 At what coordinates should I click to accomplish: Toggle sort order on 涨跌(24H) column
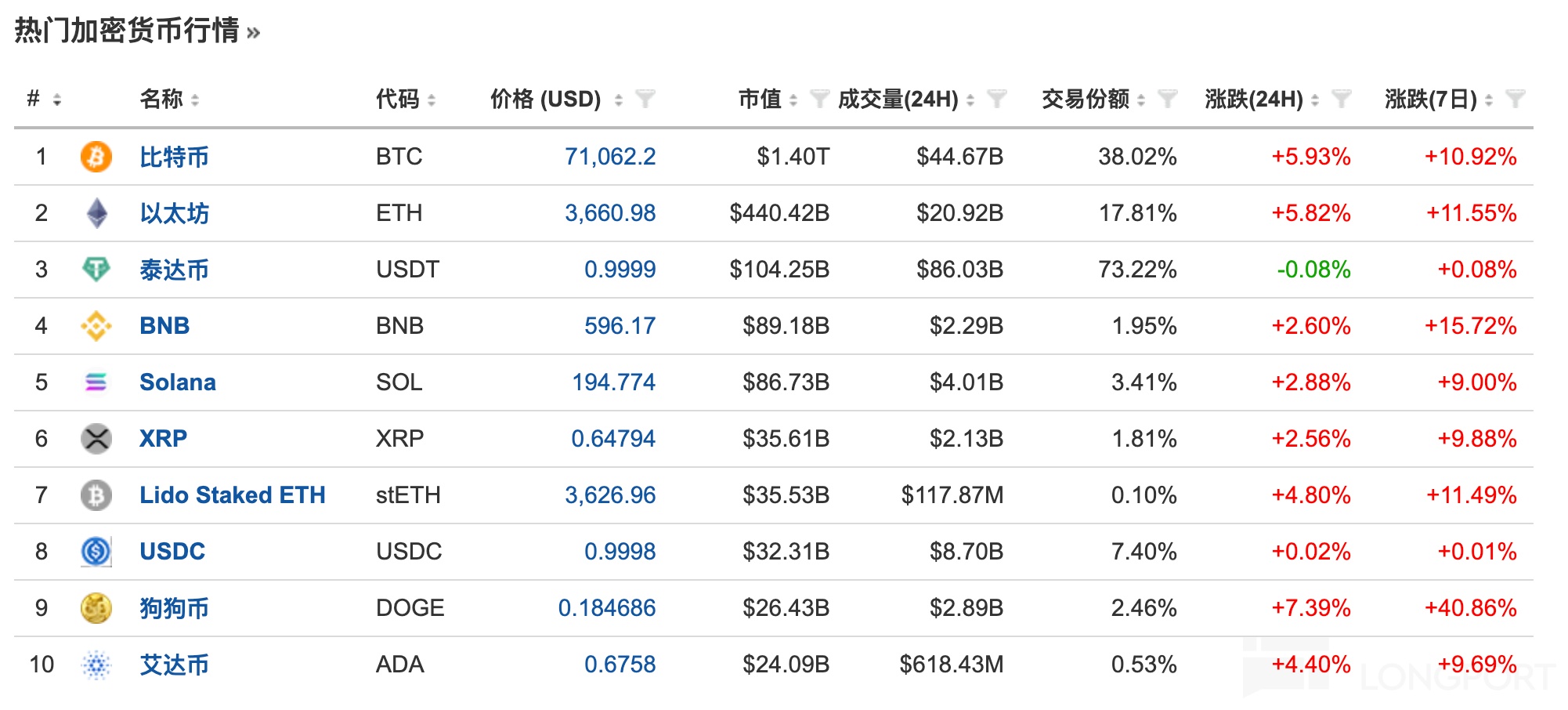click(x=1315, y=100)
